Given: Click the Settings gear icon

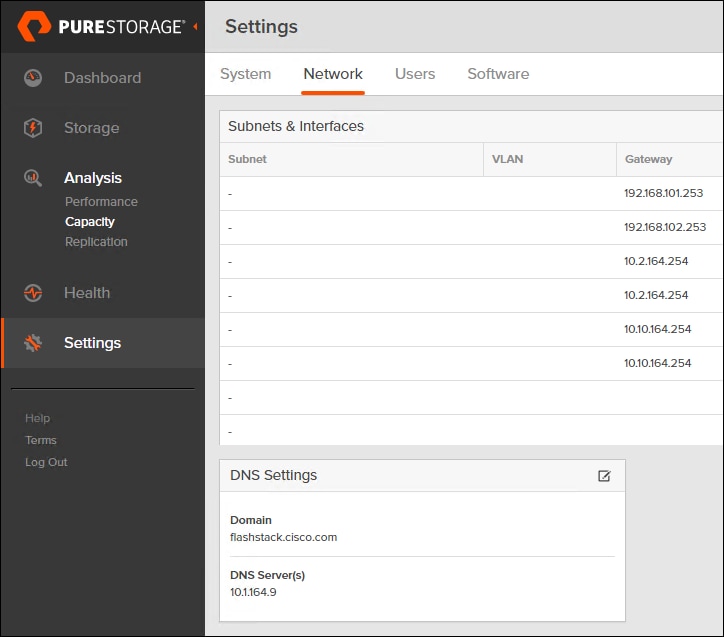Looking at the screenshot, I should pos(33,343).
